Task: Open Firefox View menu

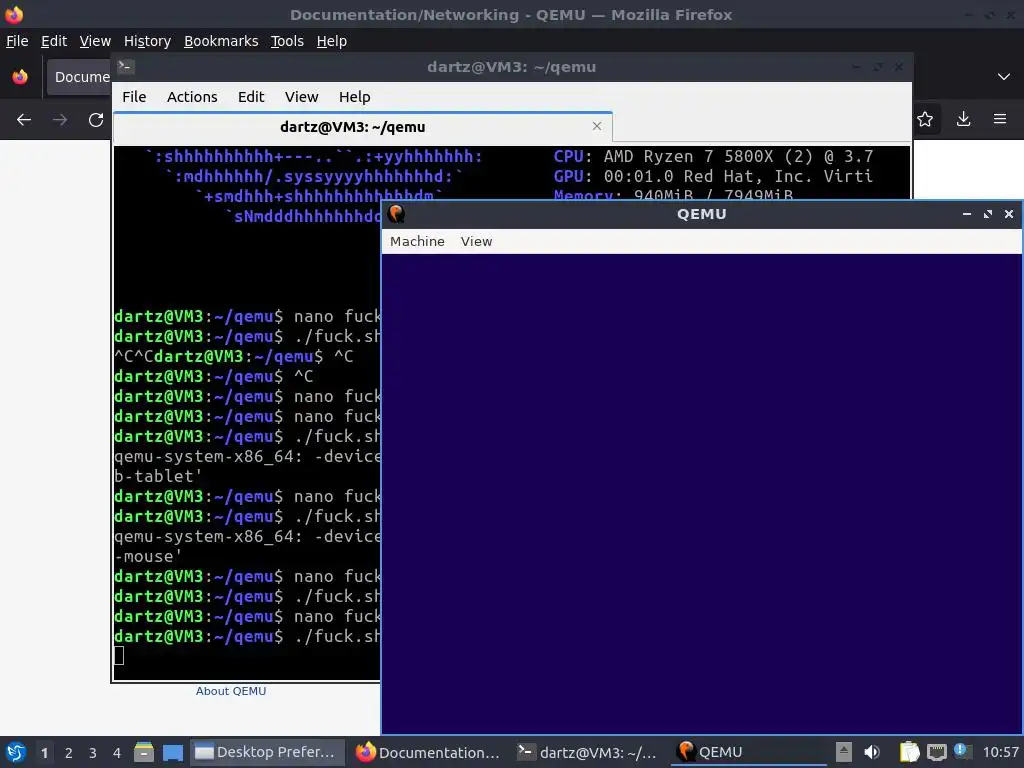Action: point(95,40)
